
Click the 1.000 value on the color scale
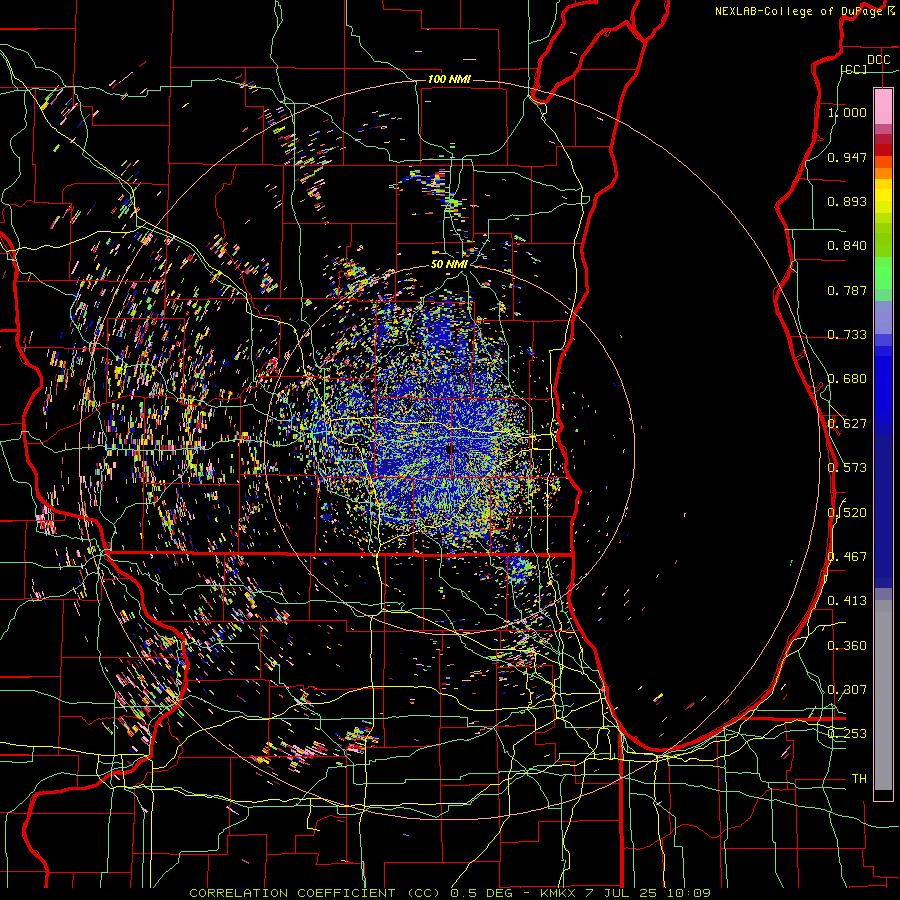click(x=847, y=112)
